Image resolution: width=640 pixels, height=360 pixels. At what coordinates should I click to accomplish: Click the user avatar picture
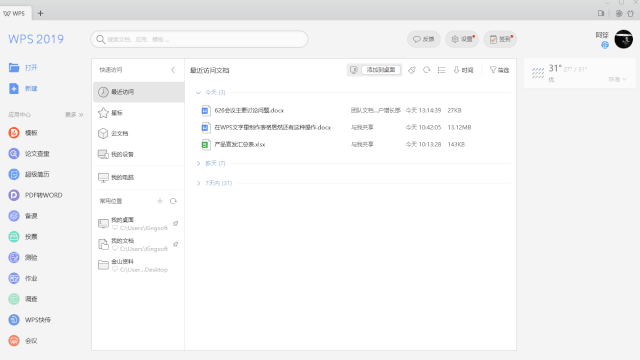click(624, 39)
